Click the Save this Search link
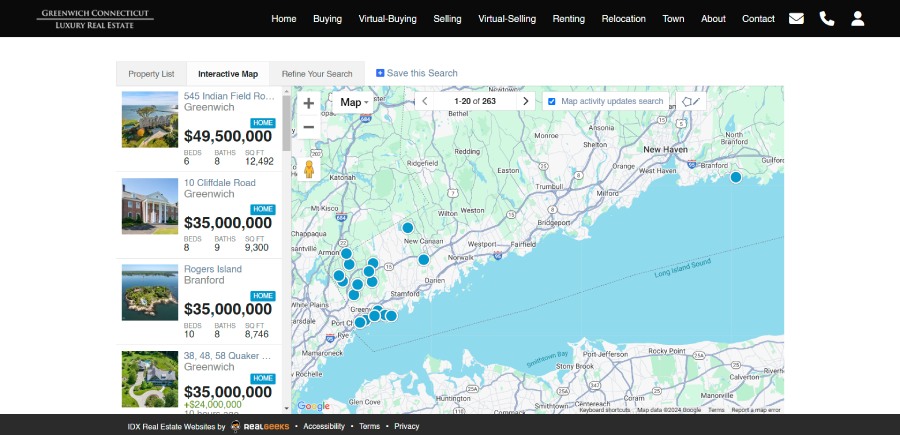The width and height of the screenshot is (900, 435). (x=422, y=73)
